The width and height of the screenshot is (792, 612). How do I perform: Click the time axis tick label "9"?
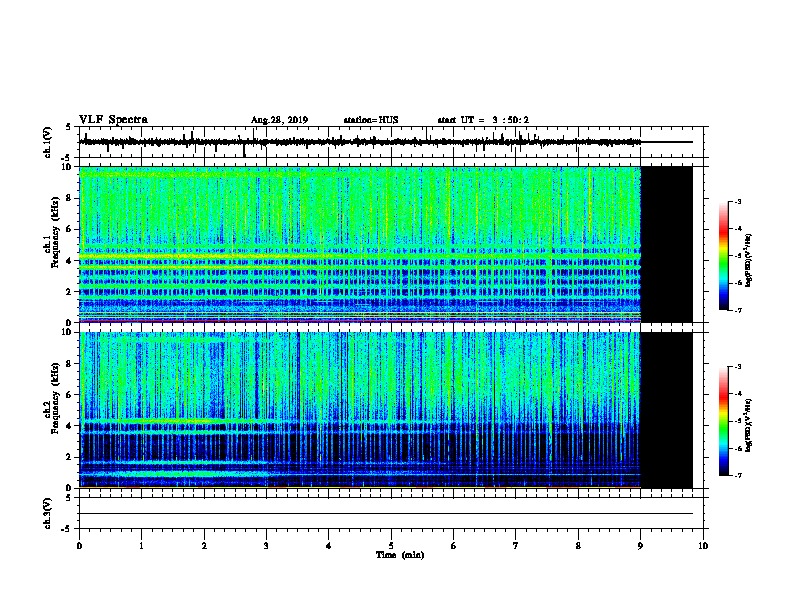point(640,545)
